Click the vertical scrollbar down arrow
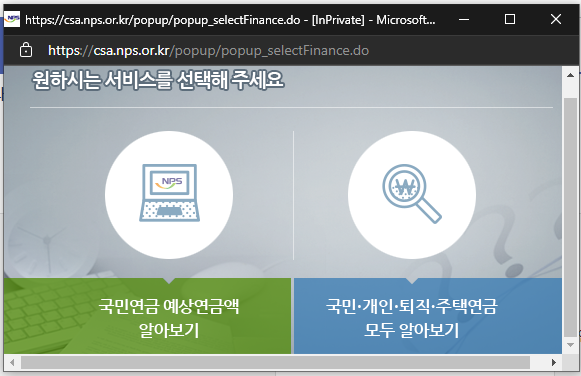 pyautogui.click(x=571, y=345)
